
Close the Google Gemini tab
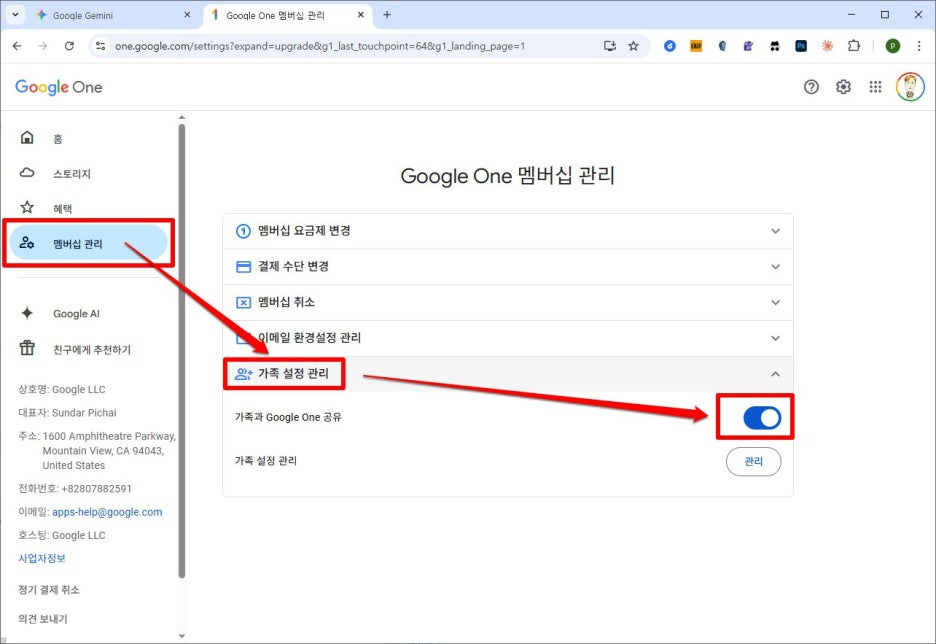tap(187, 15)
